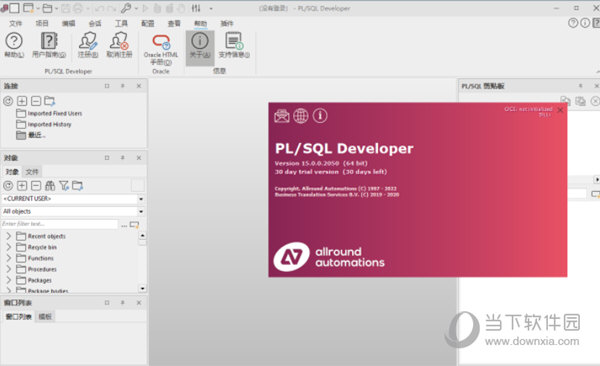The height and width of the screenshot is (366, 600).
Task: Click the funnel filter icon in the 对象 panel
Action: (x=64, y=186)
